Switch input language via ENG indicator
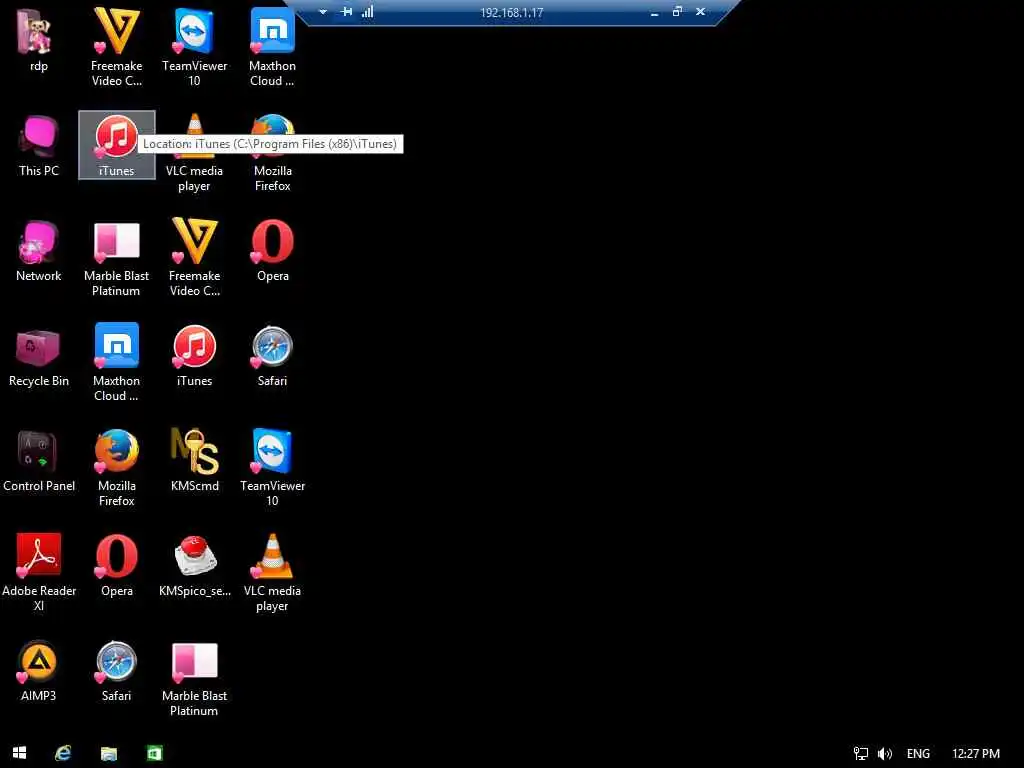 click(918, 754)
